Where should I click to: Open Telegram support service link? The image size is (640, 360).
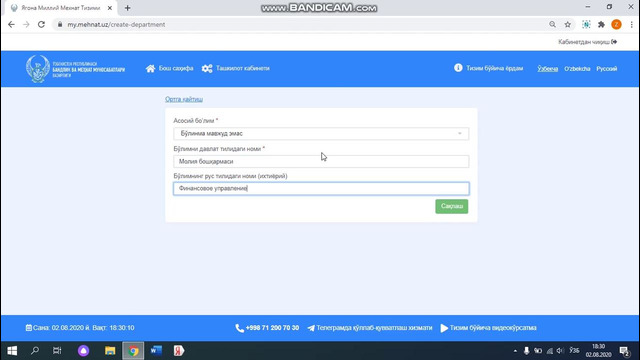point(370,328)
